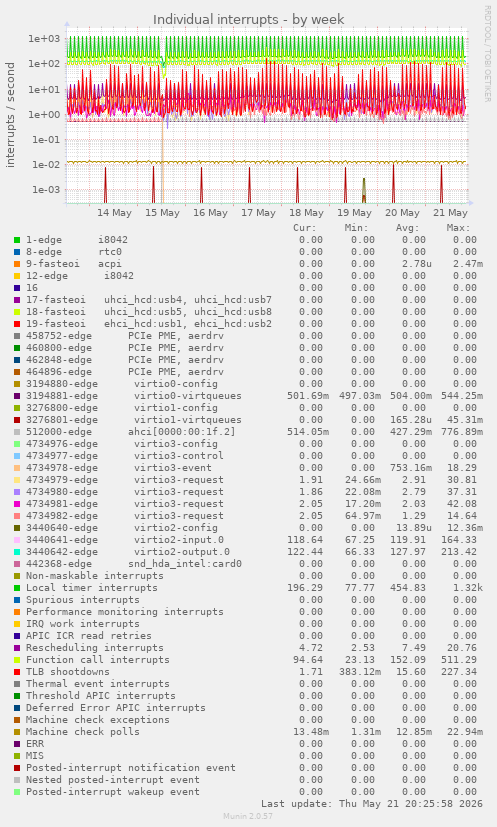The width and height of the screenshot is (497, 827).
Task: Click the green swatch for 1-edge i8042
Action: tap(17, 240)
